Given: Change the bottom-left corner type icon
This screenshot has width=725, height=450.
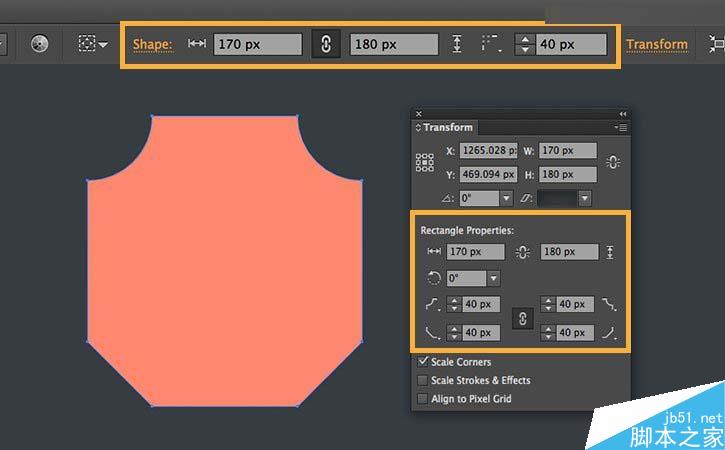Looking at the screenshot, I should coord(432,333).
